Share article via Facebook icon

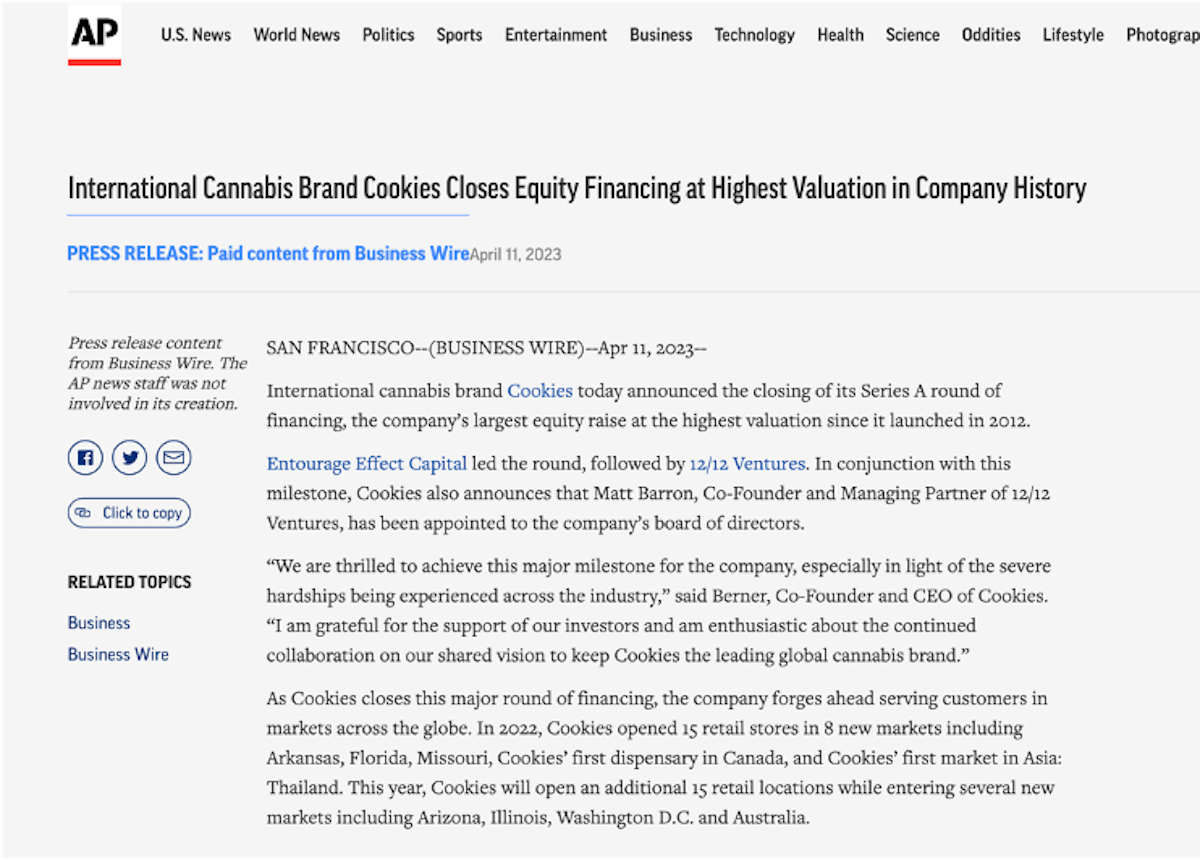(86, 458)
